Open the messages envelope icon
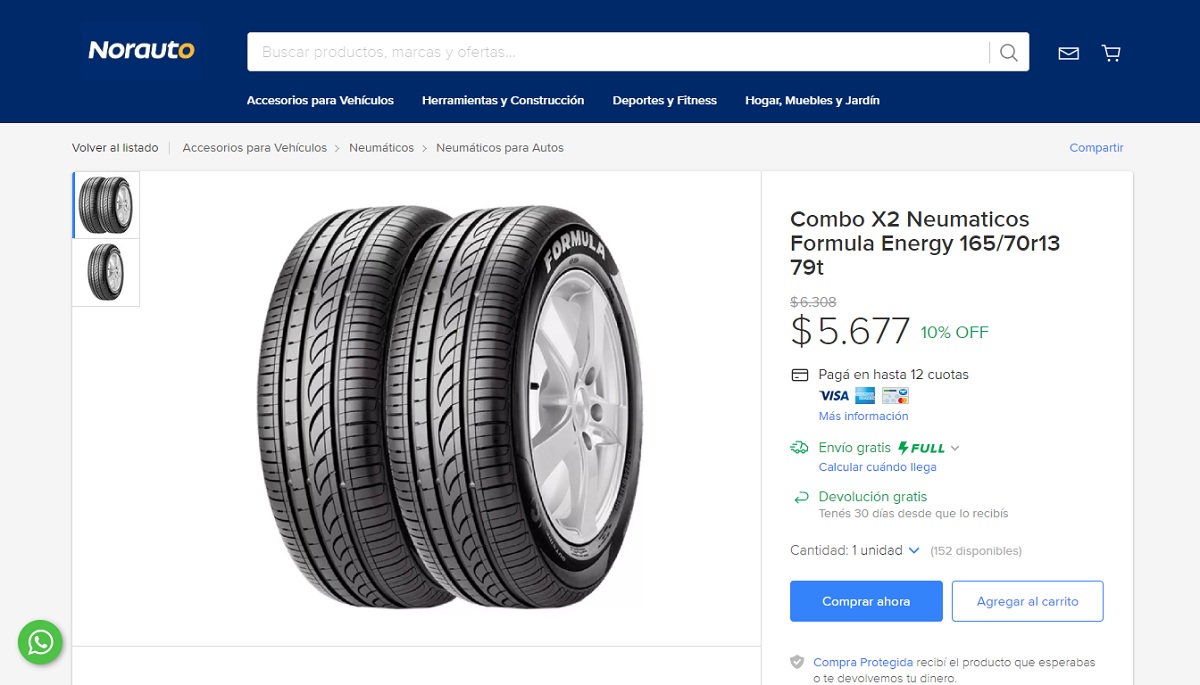1200x685 pixels. [1068, 53]
